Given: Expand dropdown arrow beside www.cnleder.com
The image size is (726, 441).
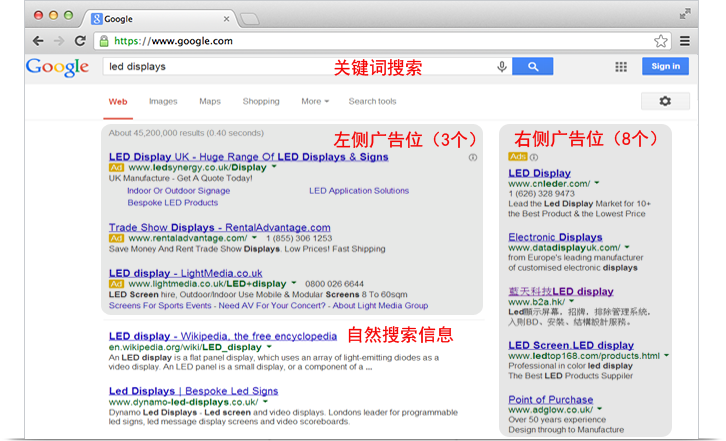Looking at the screenshot, I should [x=597, y=183].
